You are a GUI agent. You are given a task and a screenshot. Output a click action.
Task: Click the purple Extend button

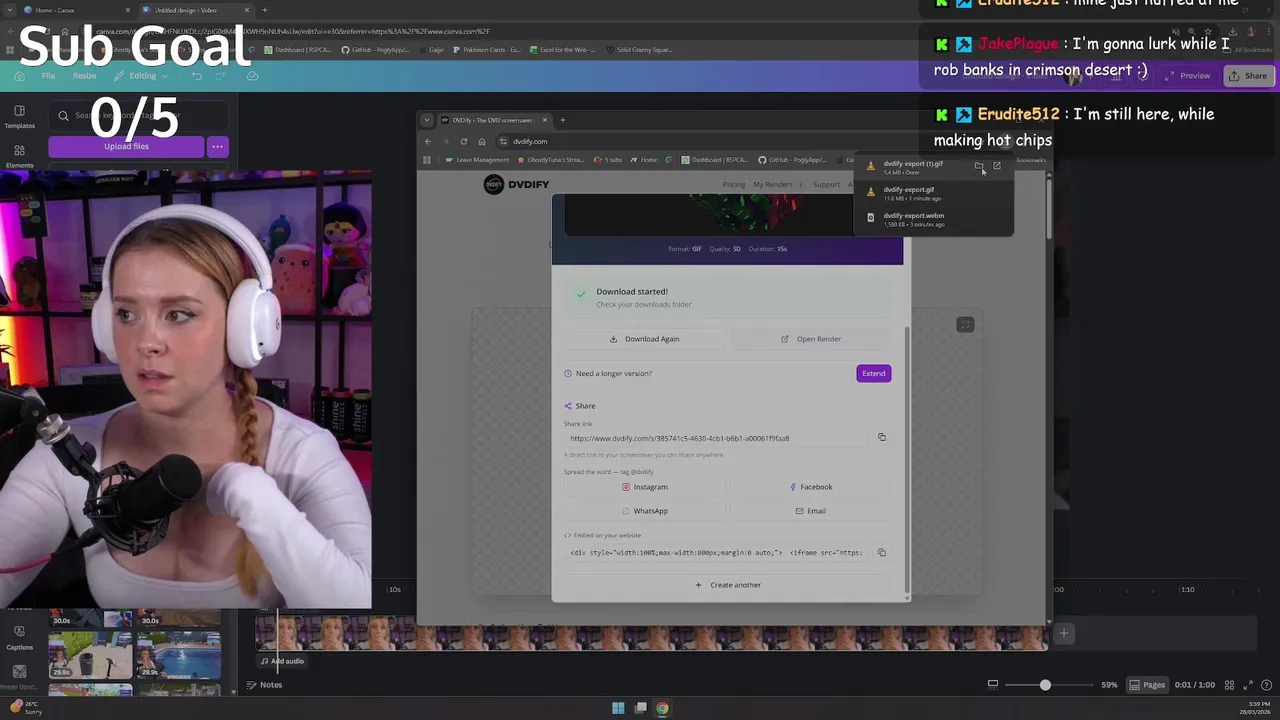tap(873, 373)
